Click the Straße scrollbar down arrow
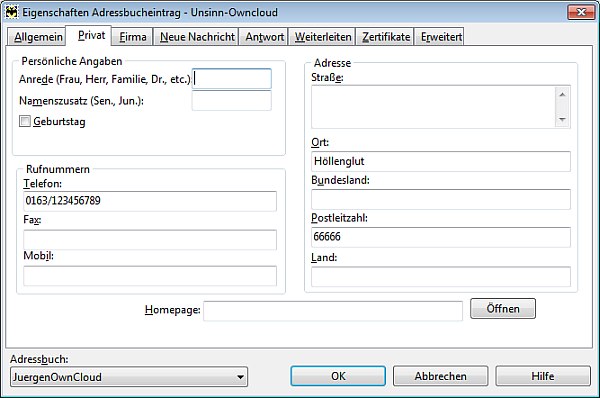The height and width of the screenshot is (398, 600). (x=562, y=120)
